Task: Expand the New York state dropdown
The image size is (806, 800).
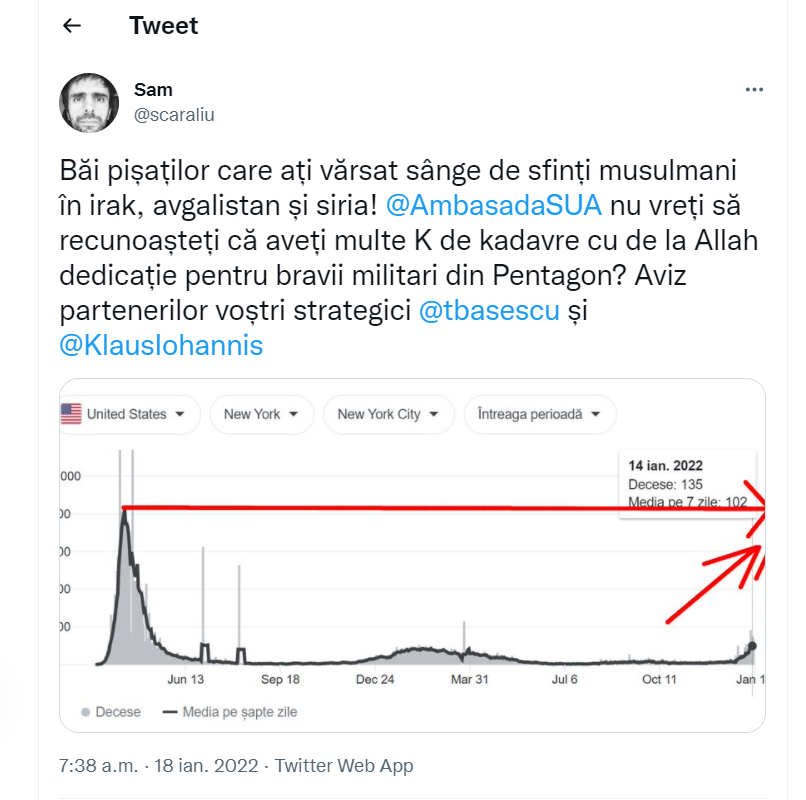Action: coord(262,414)
